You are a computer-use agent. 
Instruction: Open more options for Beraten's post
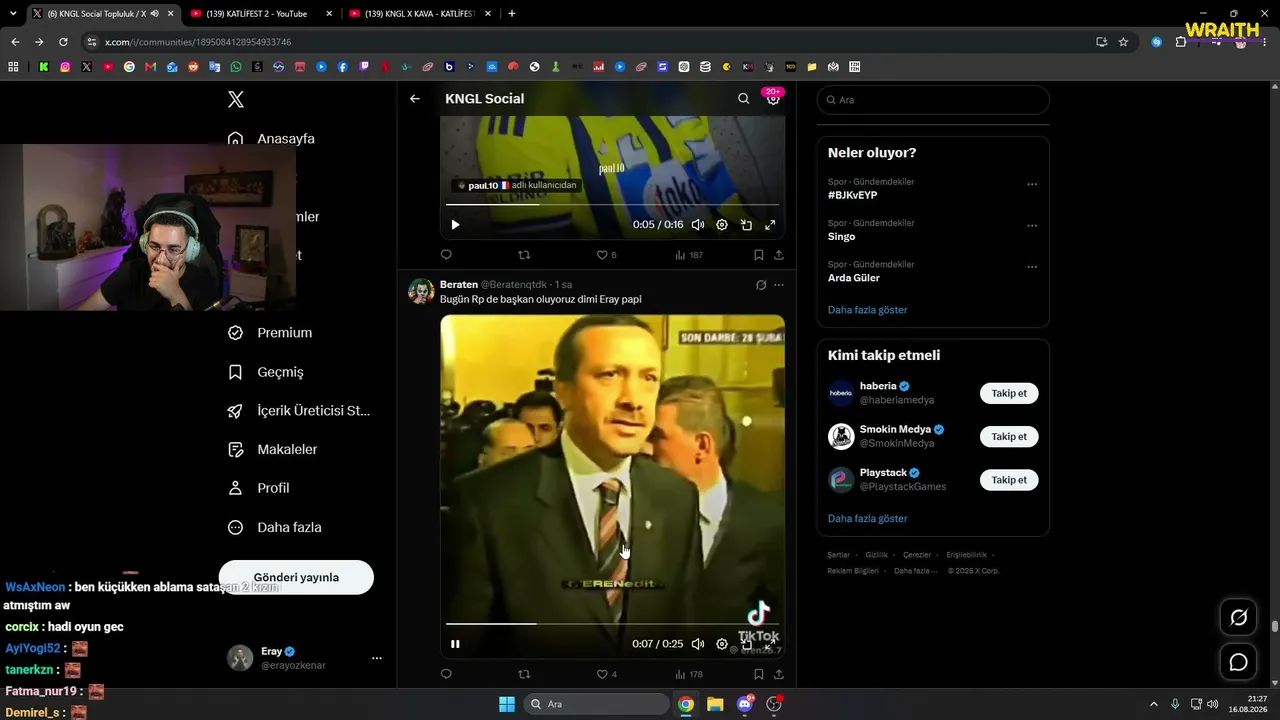coord(779,285)
